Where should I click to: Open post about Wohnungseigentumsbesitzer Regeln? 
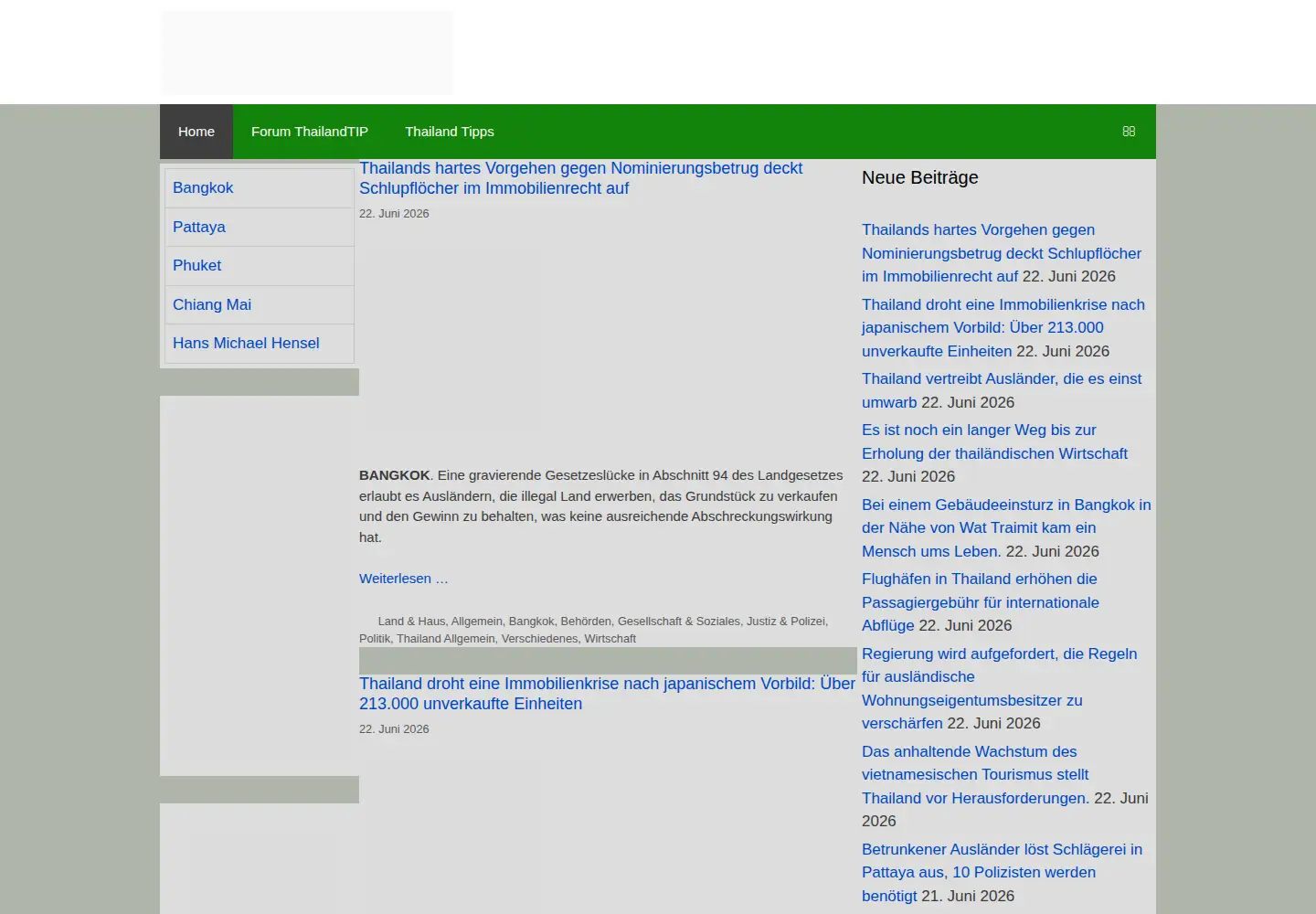coord(999,688)
